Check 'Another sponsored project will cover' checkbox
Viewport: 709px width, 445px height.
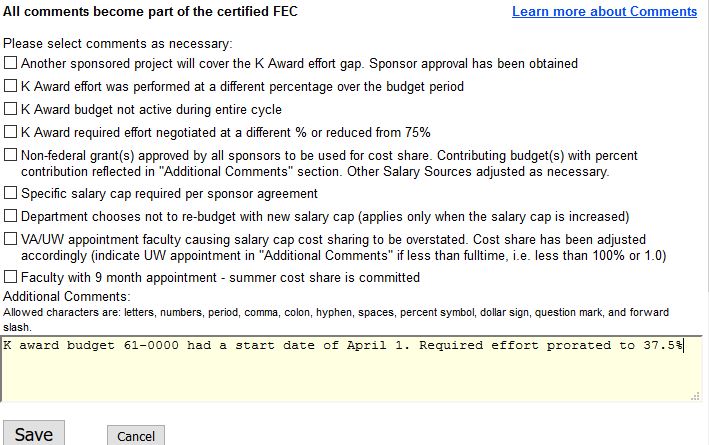click(x=10, y=62)
